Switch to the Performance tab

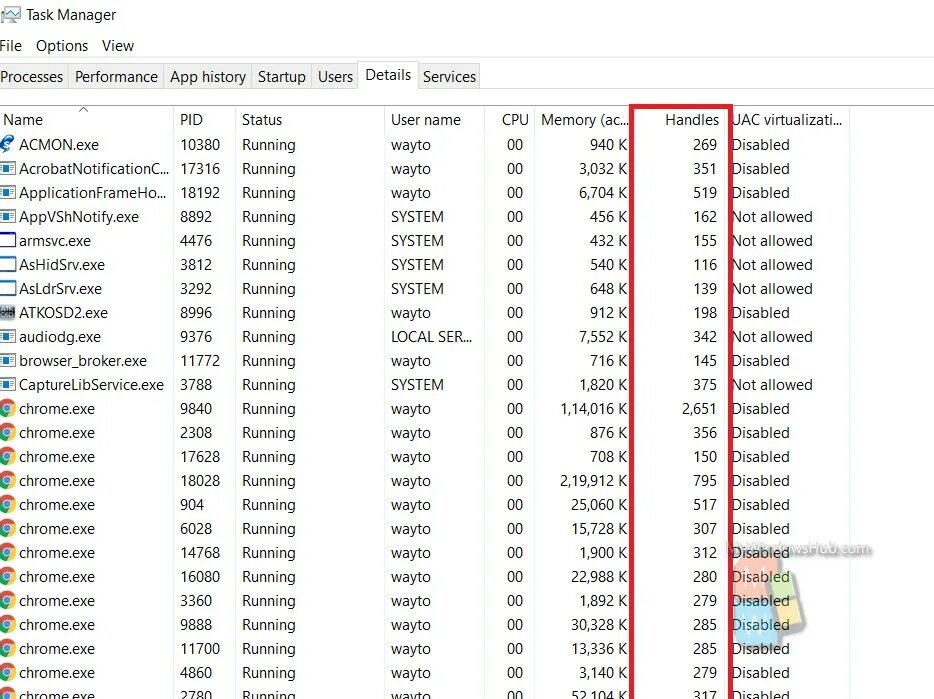point(116,77)
